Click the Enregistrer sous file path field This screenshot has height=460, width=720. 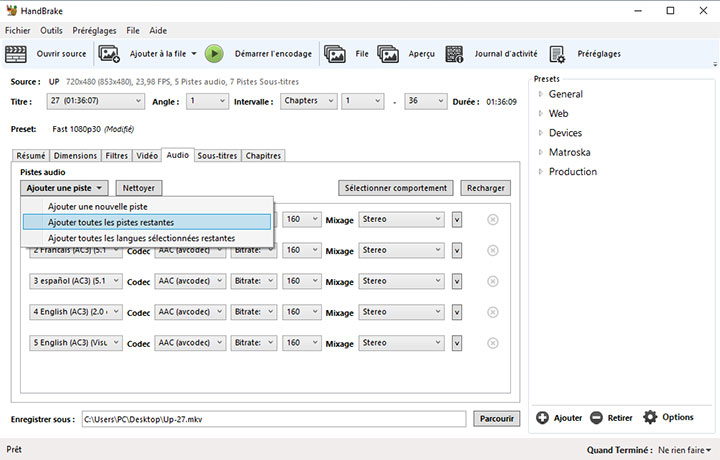[274, 419]
